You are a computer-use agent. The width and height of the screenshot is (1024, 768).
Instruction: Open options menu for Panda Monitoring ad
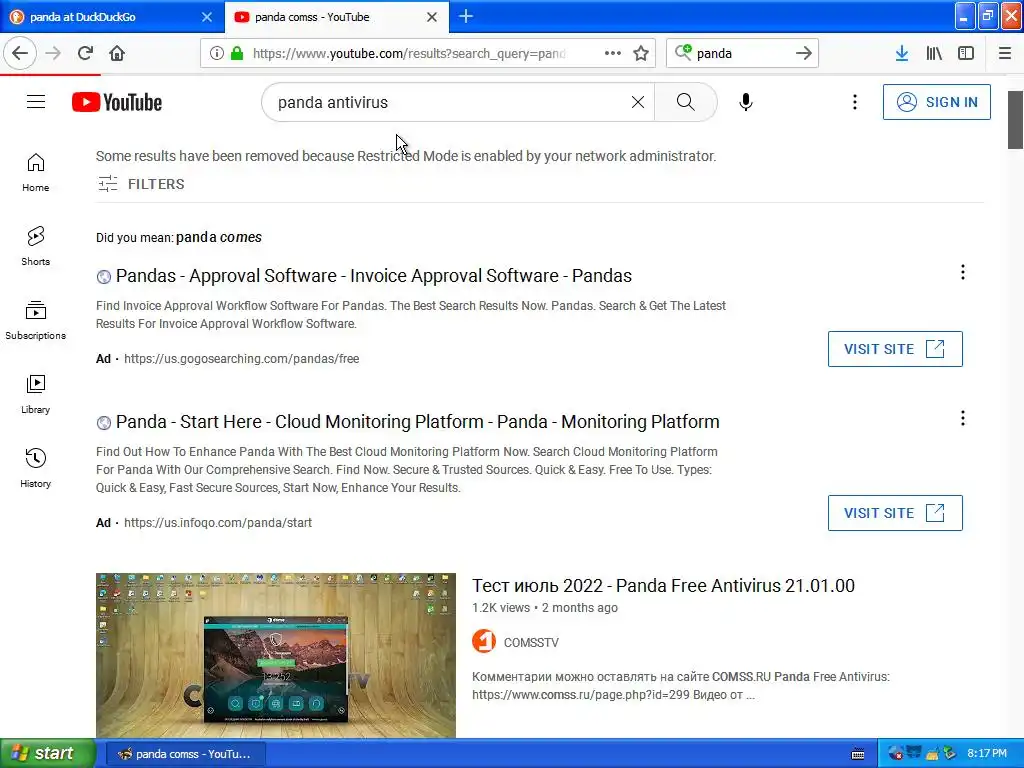(x=963, y=419)
